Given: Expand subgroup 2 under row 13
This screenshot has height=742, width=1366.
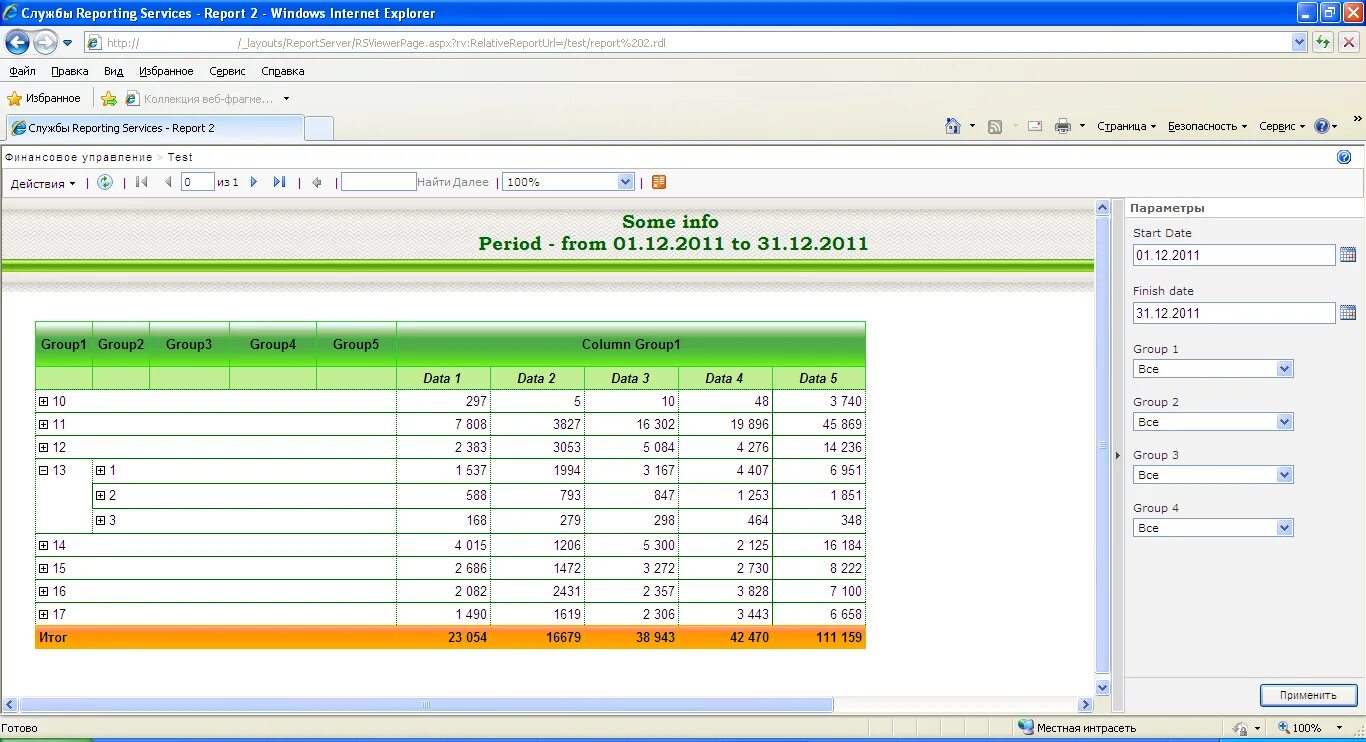Looking at the screenshot, I should click(x=100, y=495).
